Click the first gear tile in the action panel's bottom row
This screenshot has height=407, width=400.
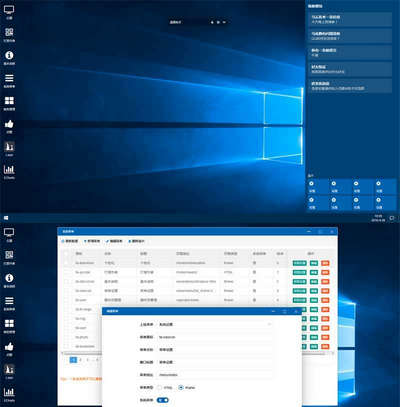point(317,203)
